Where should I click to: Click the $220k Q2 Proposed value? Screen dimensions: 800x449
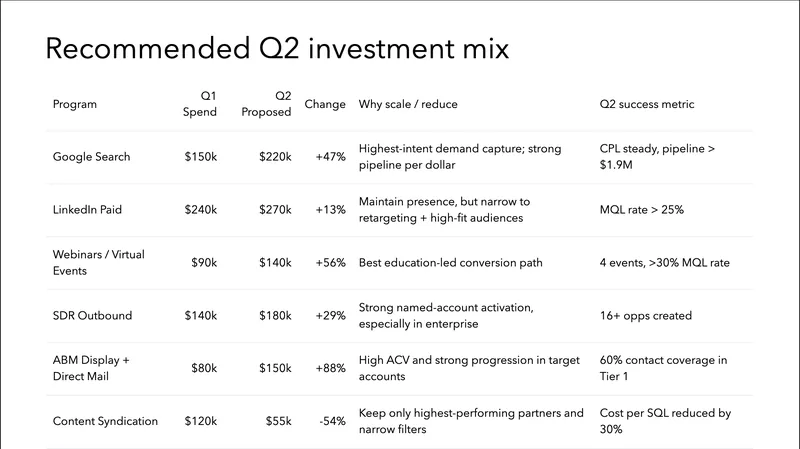[x=273, y=157]
